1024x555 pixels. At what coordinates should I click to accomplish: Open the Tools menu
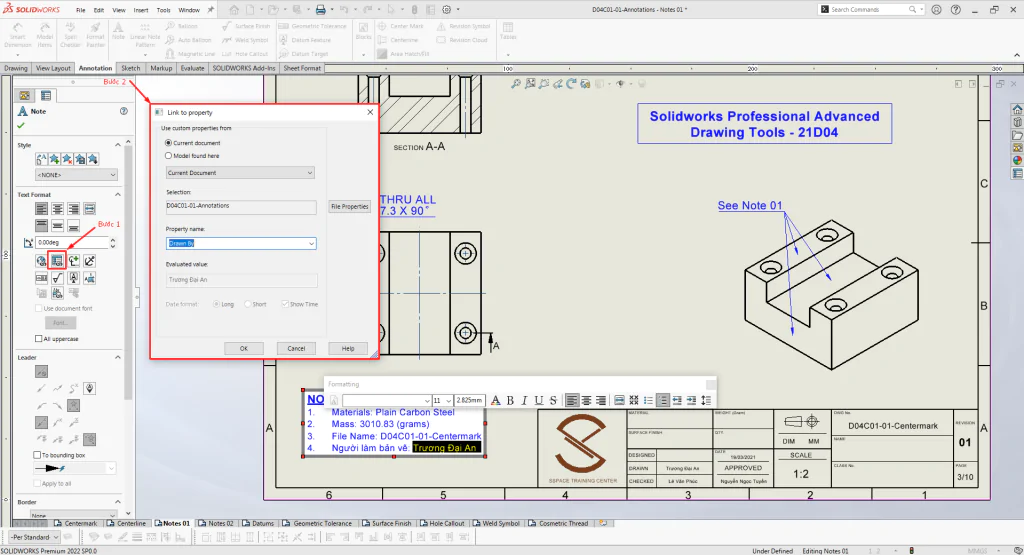(x=163, y=10)
